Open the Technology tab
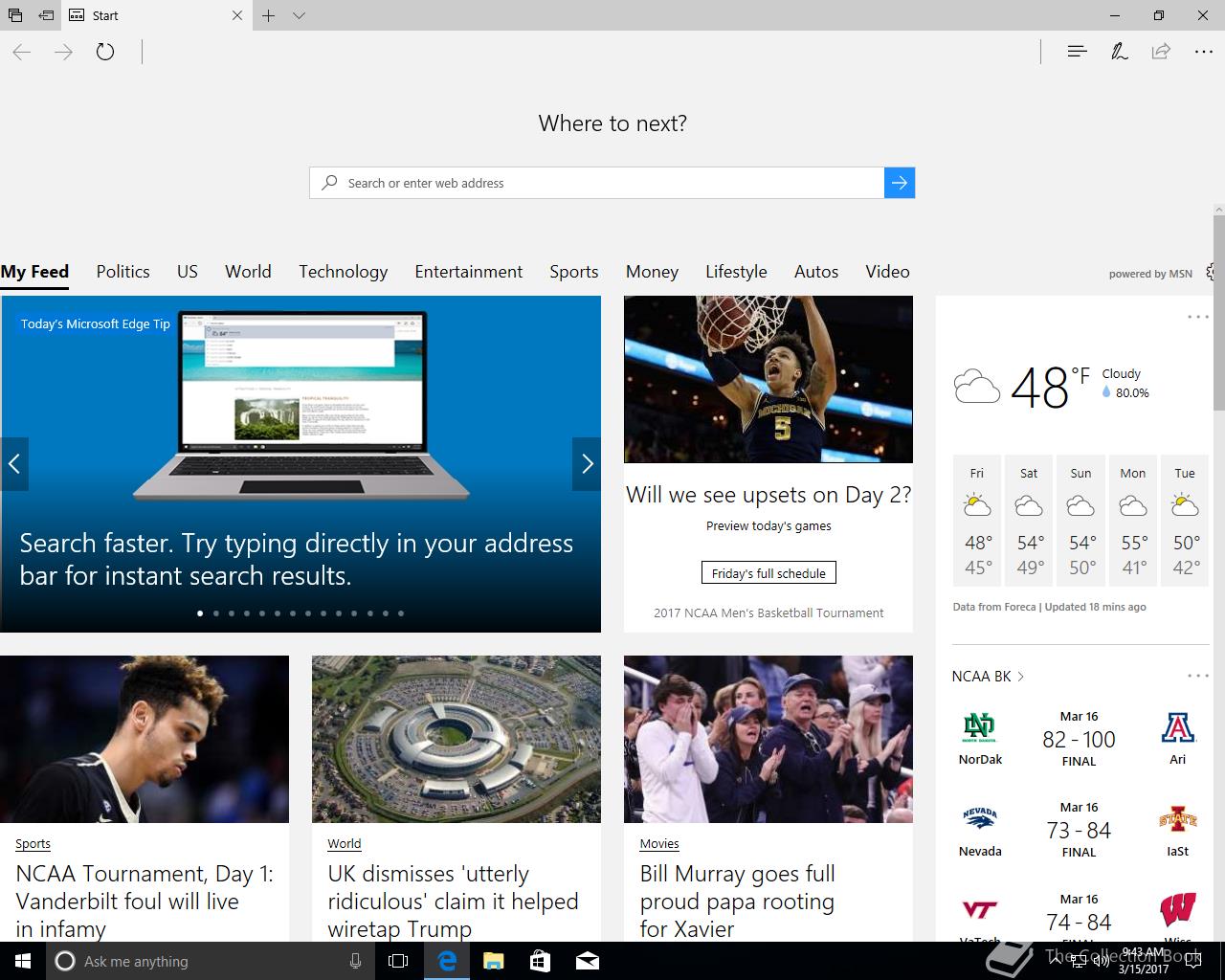The height and width of the screenshot is (980, 1225). tap(343, 272)
